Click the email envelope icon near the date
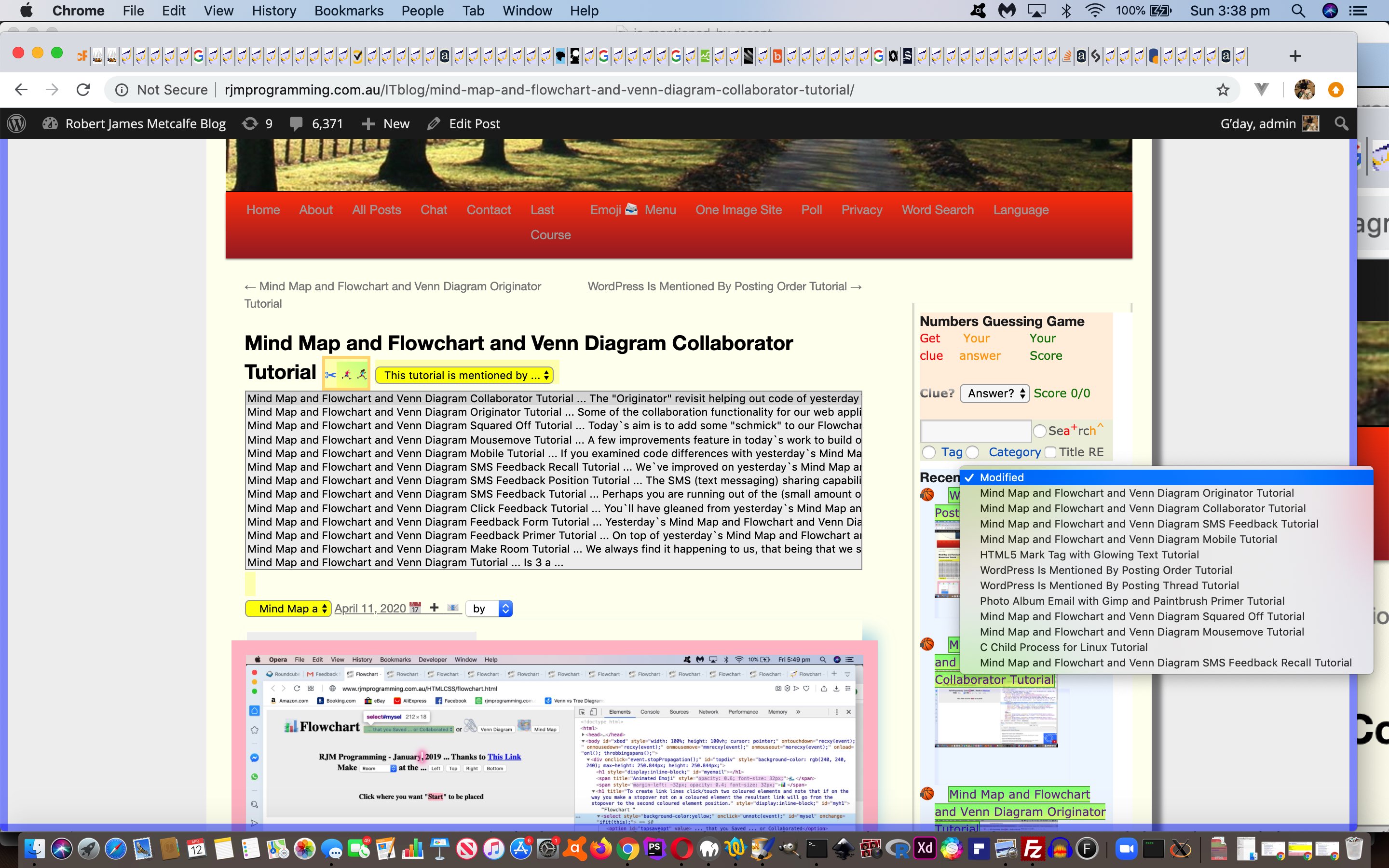Viewport: 1389px width, 868px height. tap(453, 608)
